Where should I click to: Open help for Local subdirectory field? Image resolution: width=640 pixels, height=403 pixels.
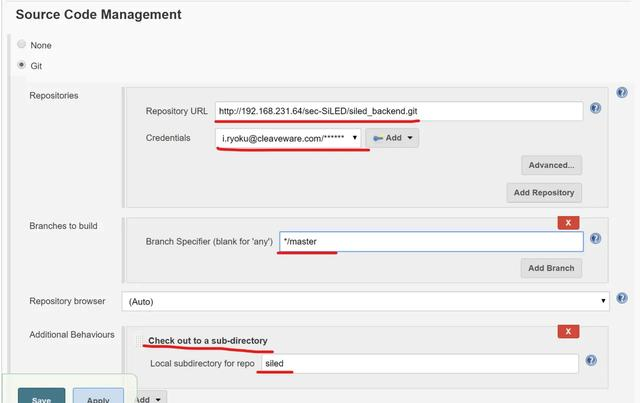(x=591, y=360)
